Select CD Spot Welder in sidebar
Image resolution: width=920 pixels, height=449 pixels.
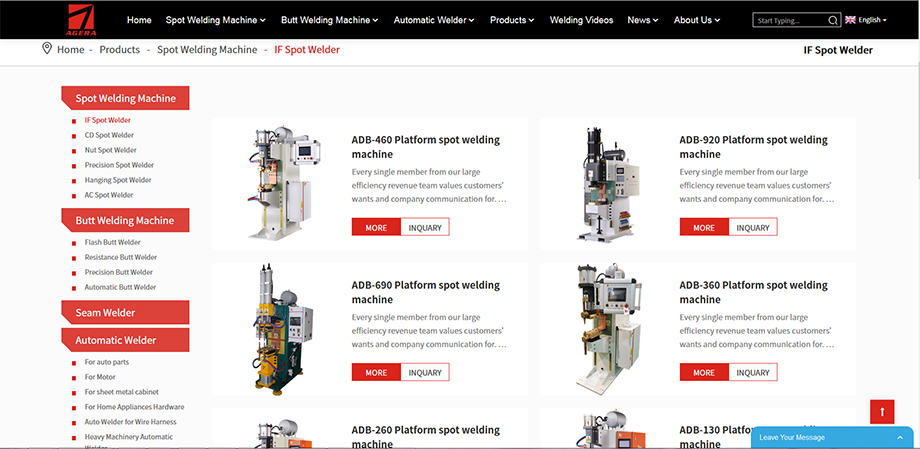pyautogui.click(x=109, y=135)
